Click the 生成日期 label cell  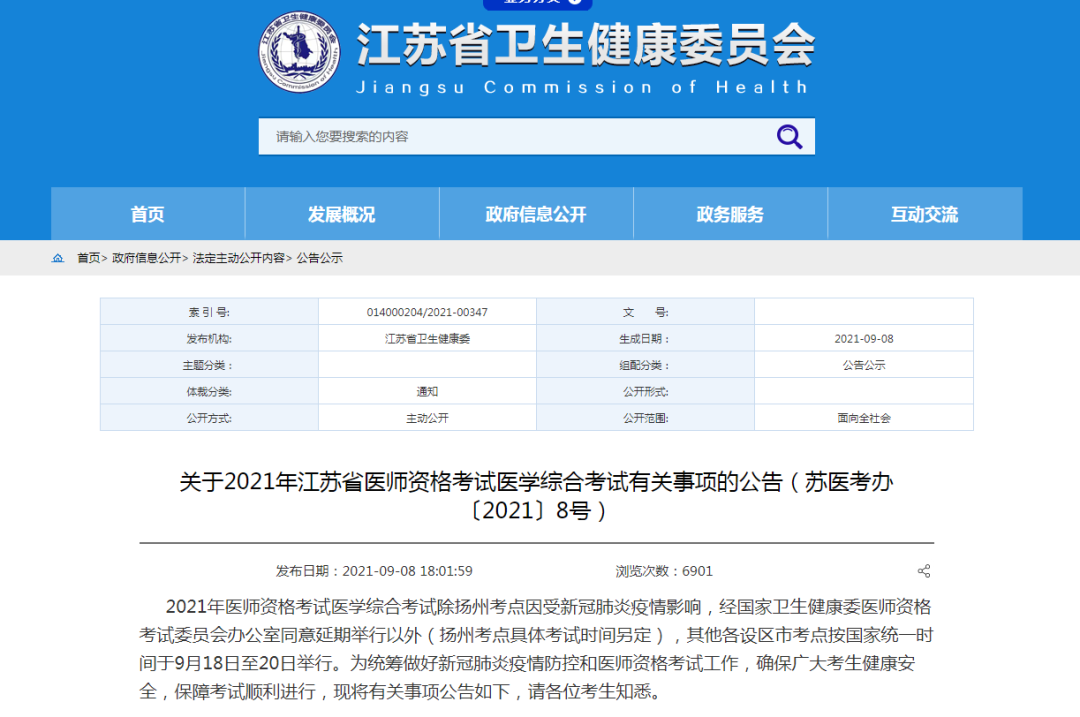tap(645, 338)
